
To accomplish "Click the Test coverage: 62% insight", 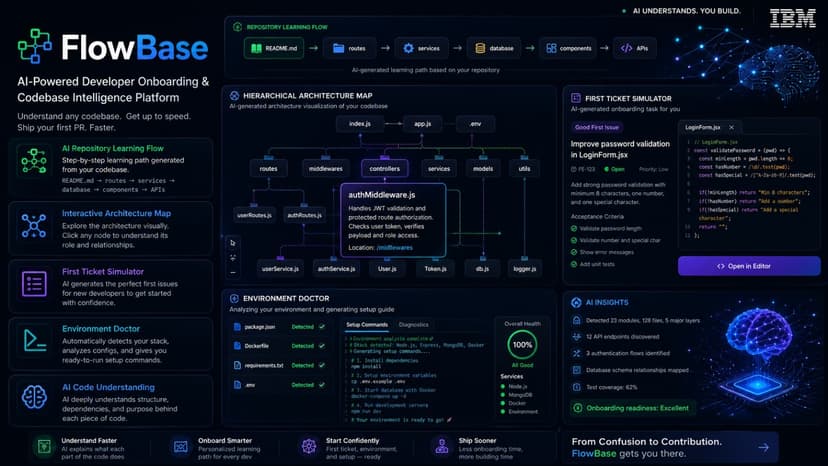I will click(605, 387).
